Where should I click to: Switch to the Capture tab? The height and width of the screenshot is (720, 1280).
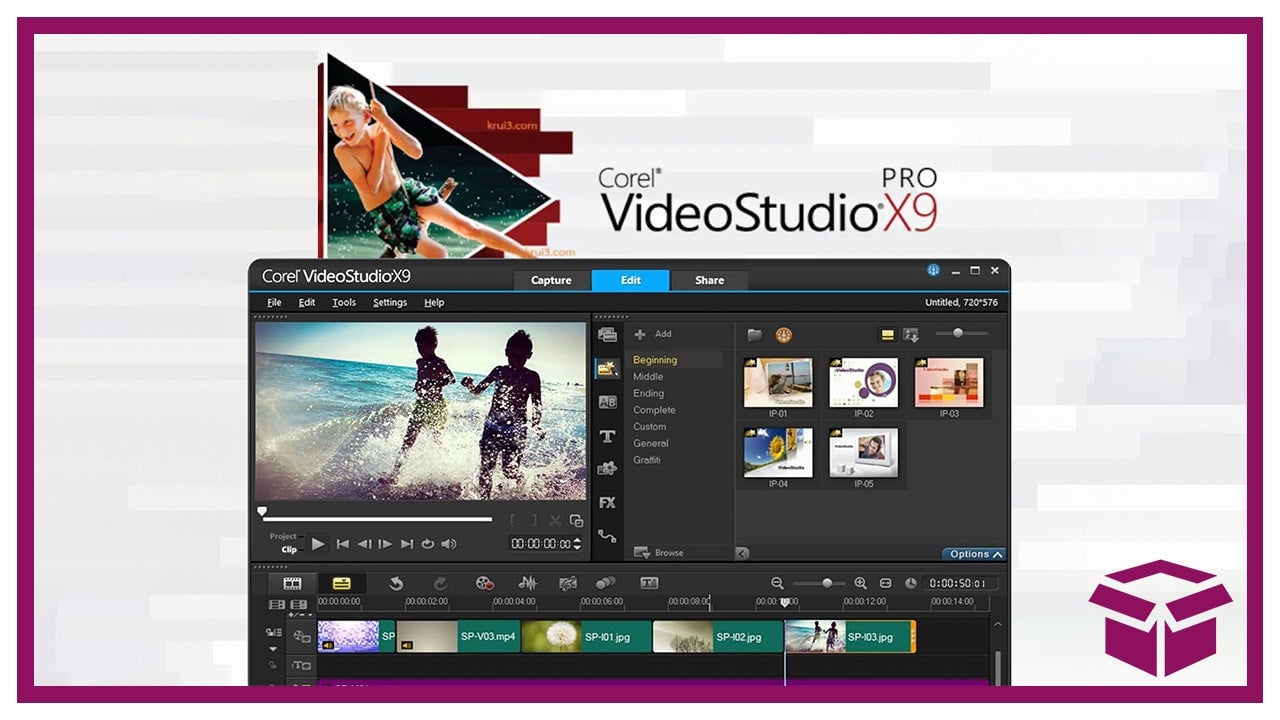coord(551,280)
